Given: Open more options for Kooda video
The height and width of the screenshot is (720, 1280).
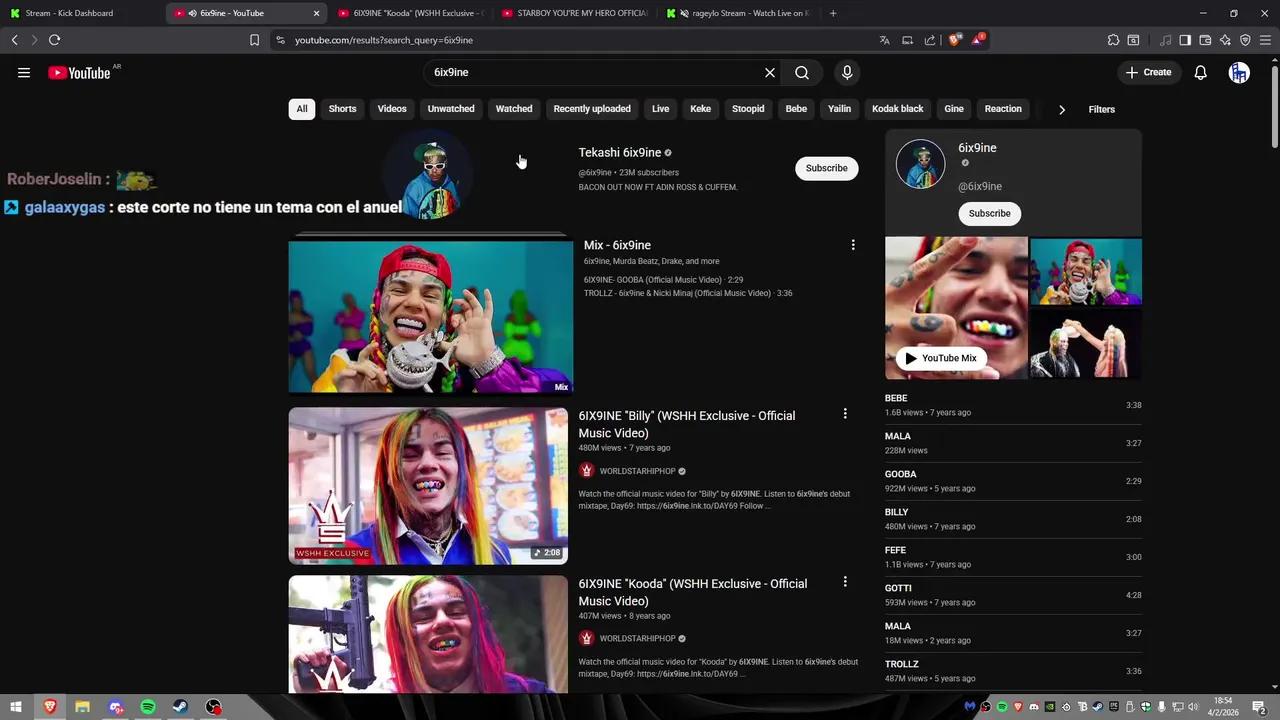Looking at the screenshot, I should pos(845,582).
